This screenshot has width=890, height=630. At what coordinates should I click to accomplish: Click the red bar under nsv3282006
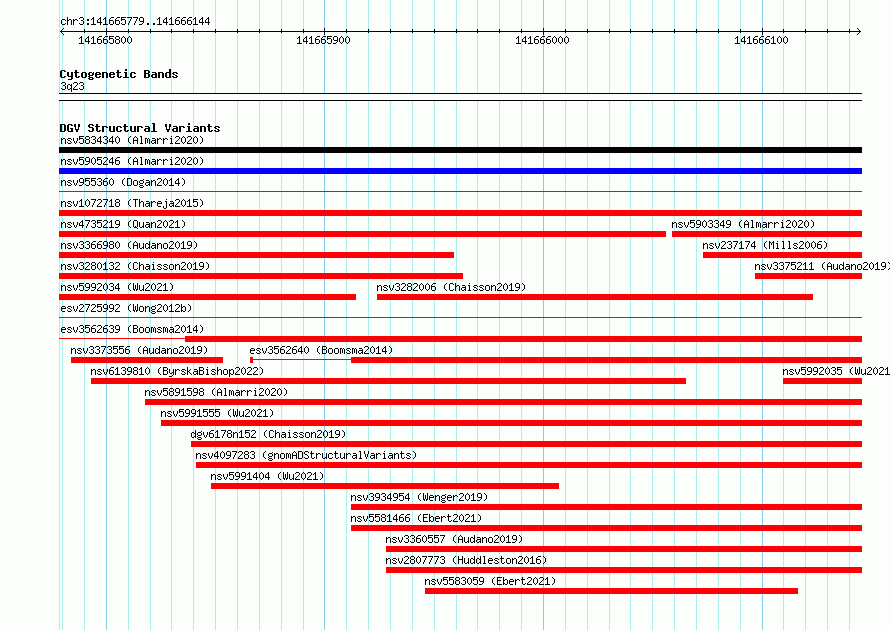click(x=595, y=297)
